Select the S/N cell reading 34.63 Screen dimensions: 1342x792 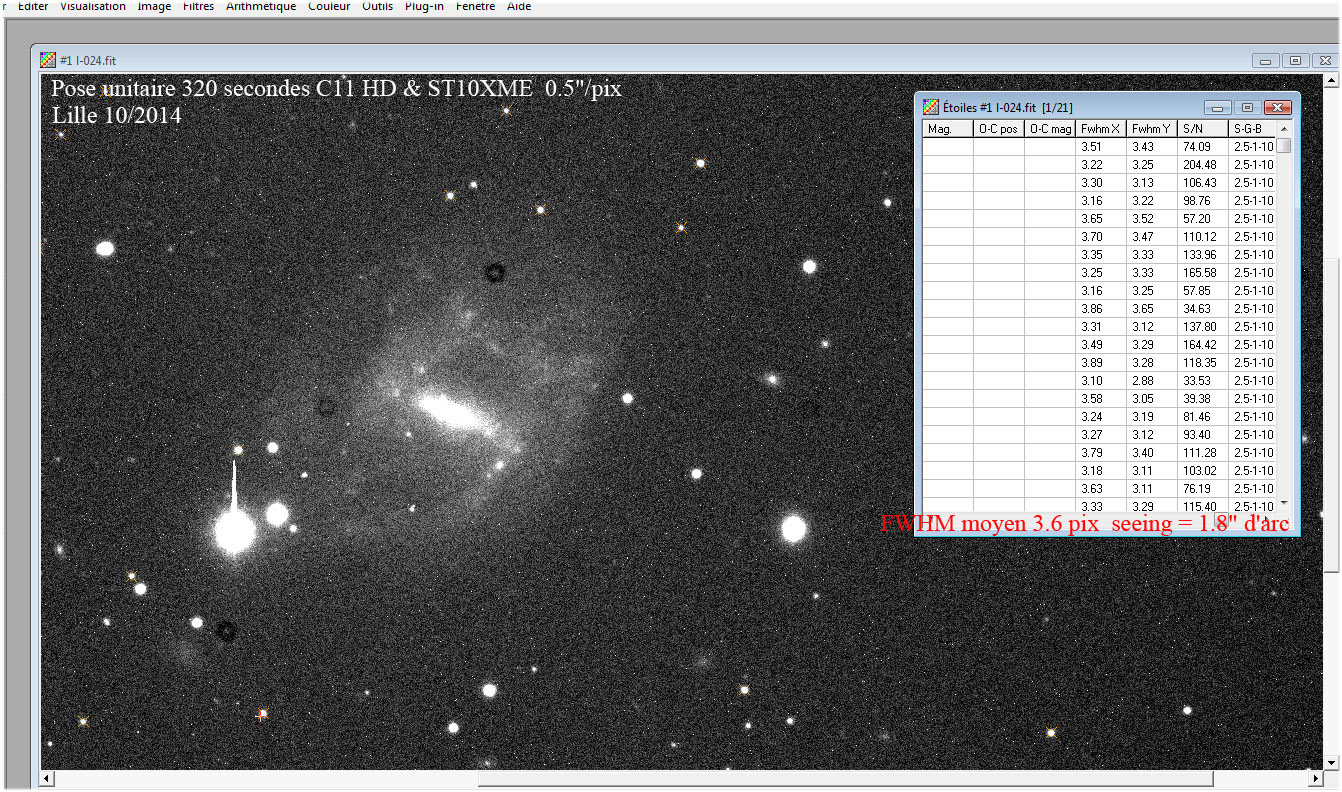(1203, 309)
